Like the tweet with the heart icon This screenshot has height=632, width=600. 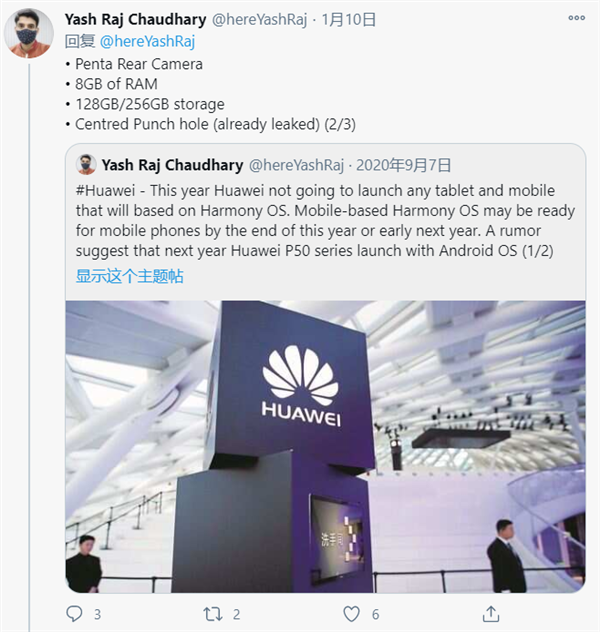(x=350, y=613)
